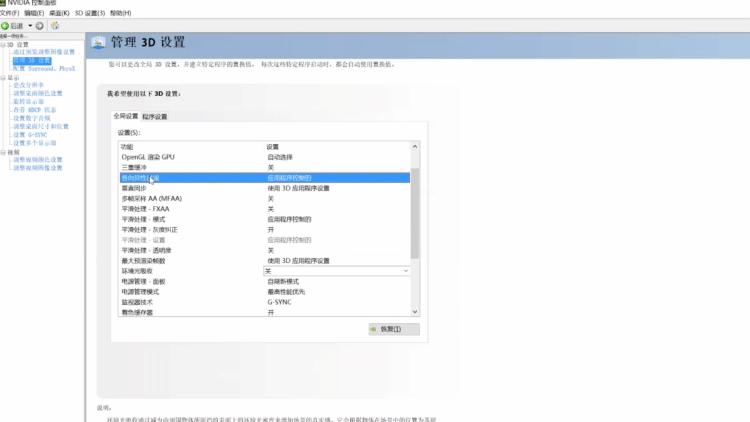Screen dimensions: 750x422
Task: Select the OpenGL 渲染 GPU row
Action: click(265, 157)
